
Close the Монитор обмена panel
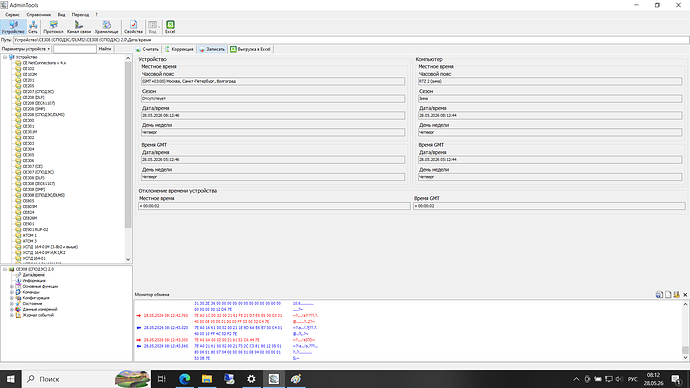pyautogui.click(x=685, y=295)
